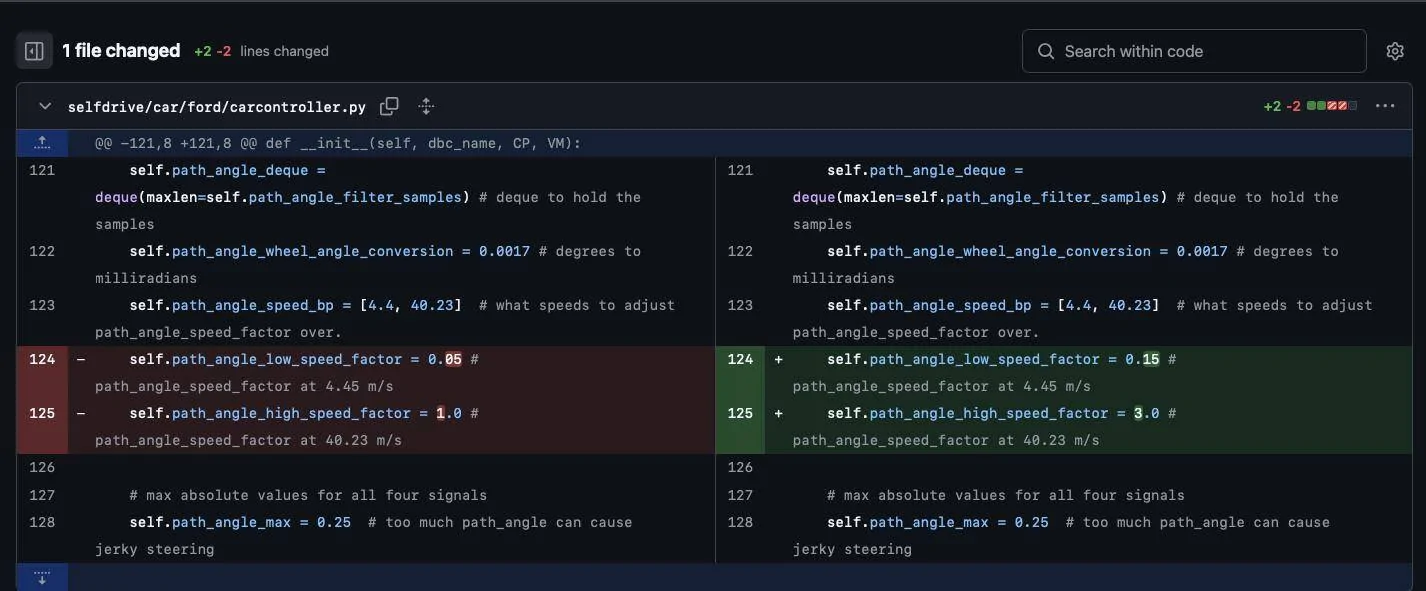
Task: Expand hidden lines below line 128
Action: 42,577
